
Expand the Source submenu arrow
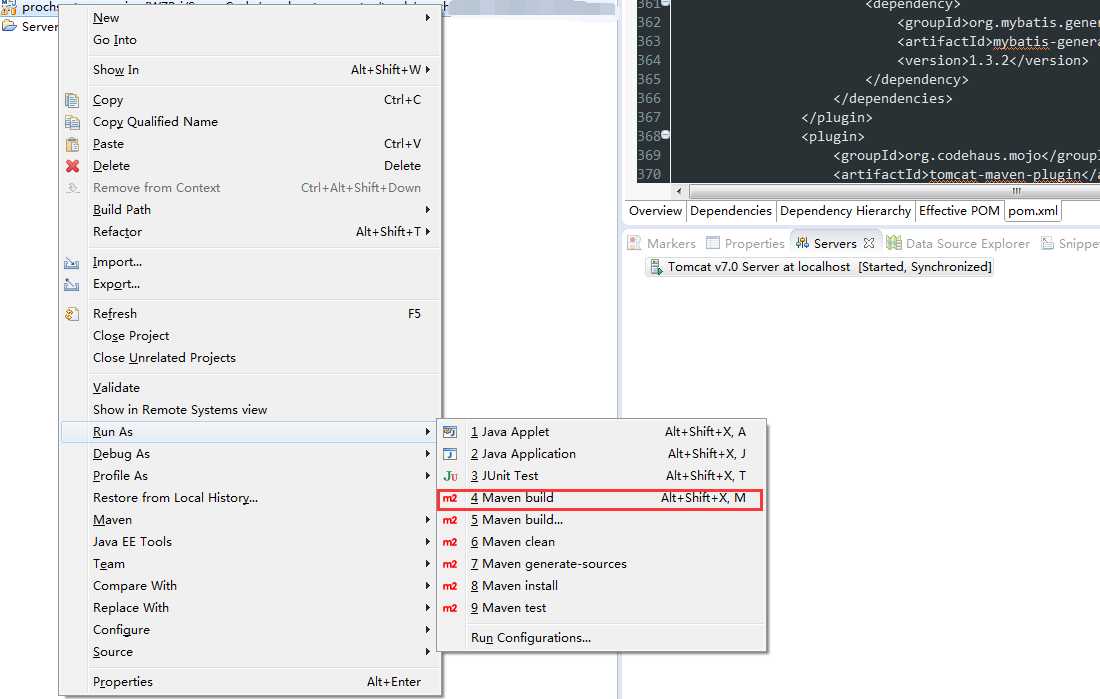(x=427, y=652)
